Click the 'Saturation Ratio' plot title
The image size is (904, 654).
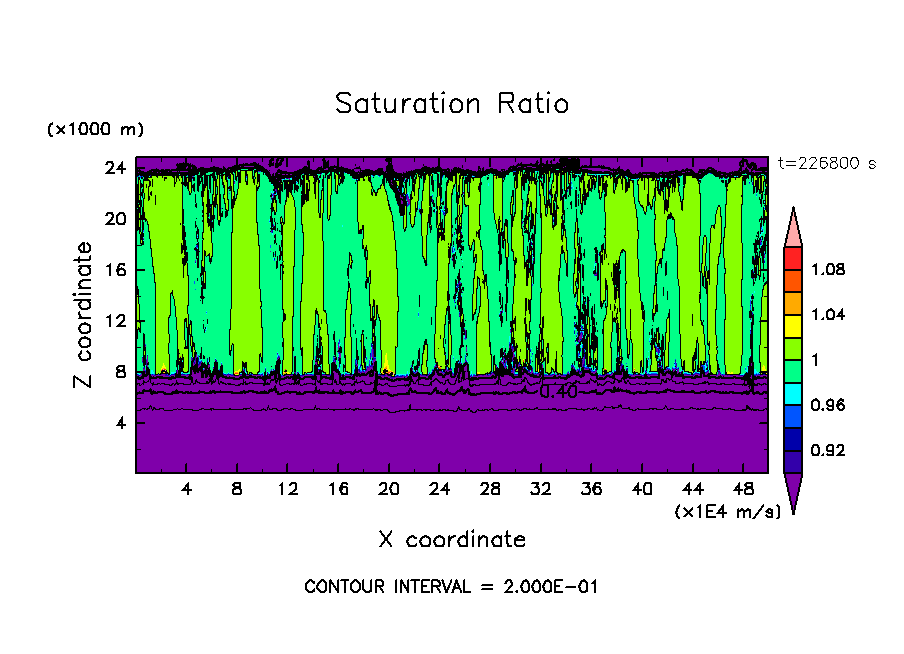451,104
